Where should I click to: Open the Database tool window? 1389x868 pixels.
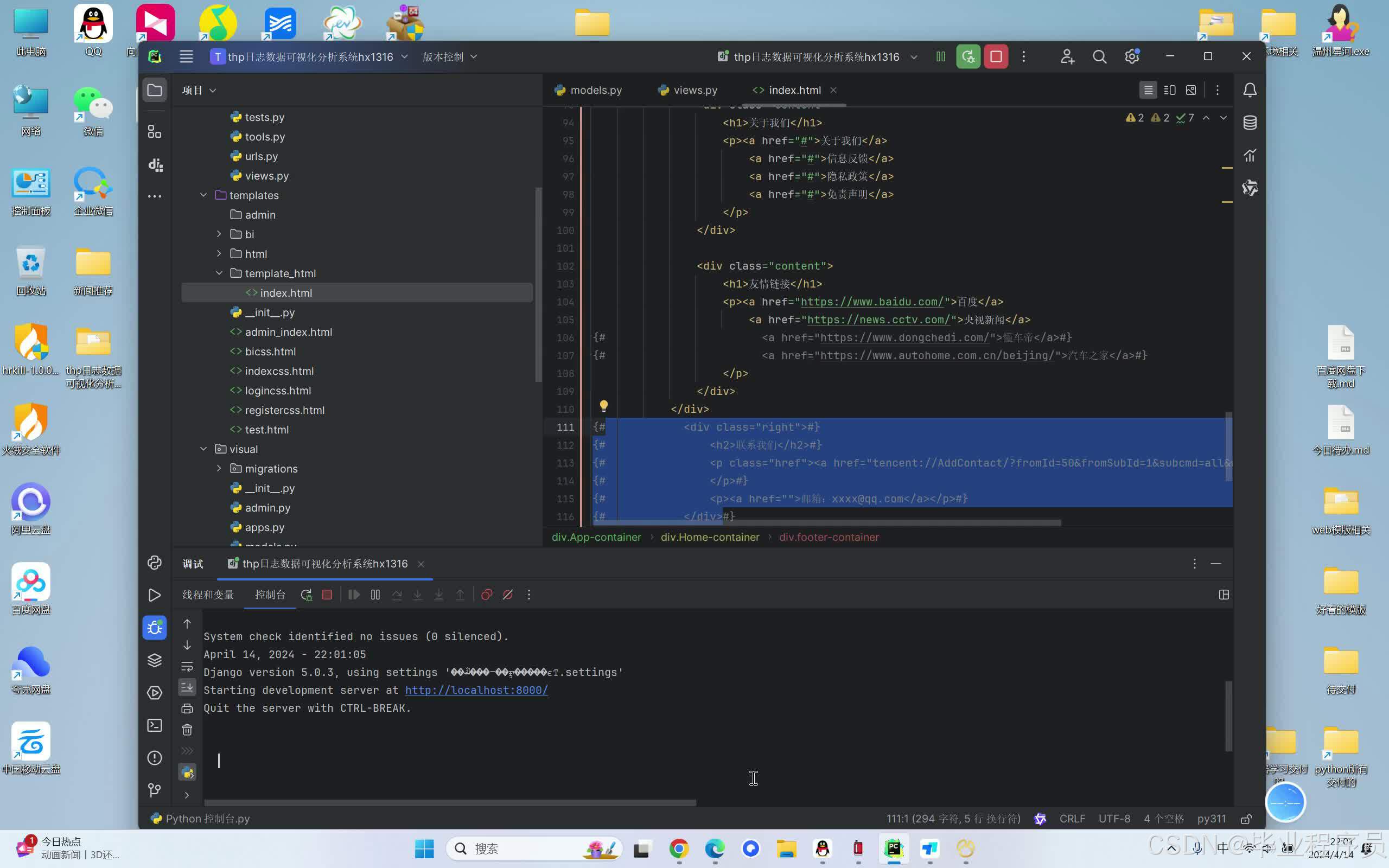coord(1250,123)
